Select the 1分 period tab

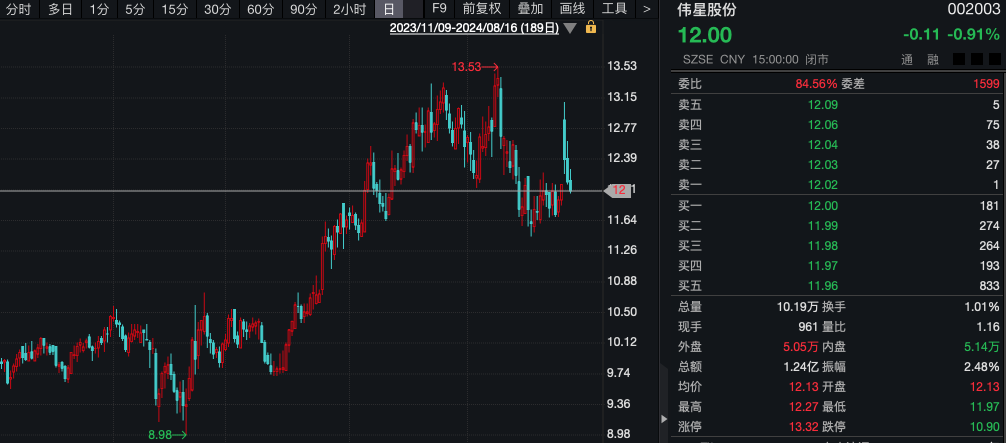tap(99, 9)
